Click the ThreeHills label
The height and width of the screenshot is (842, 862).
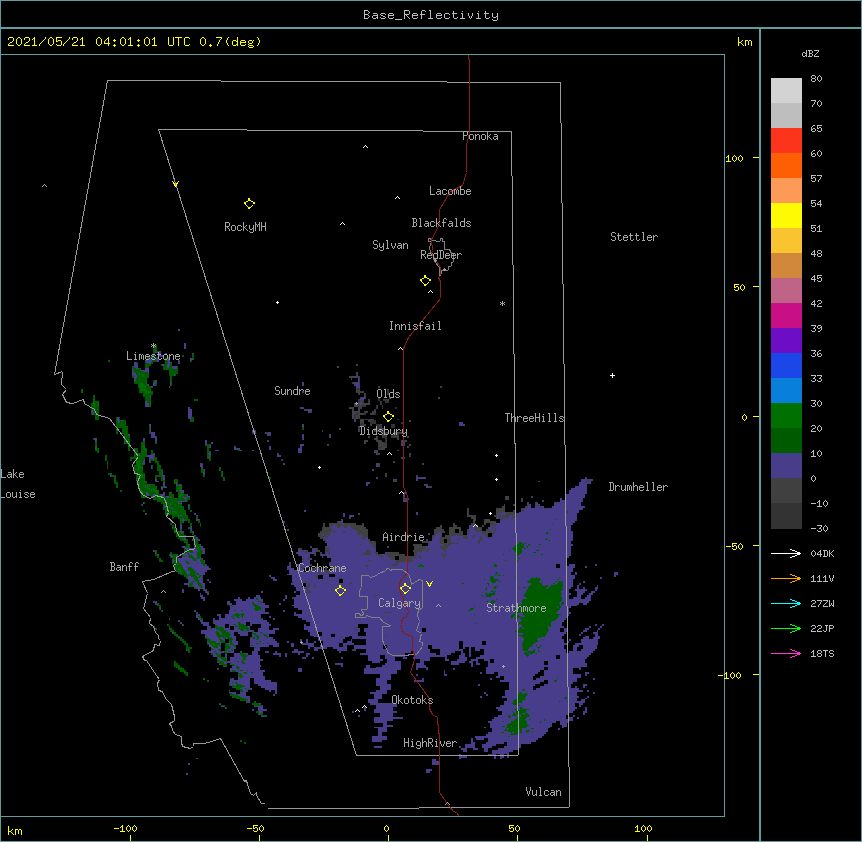click(x=534, y=418)
